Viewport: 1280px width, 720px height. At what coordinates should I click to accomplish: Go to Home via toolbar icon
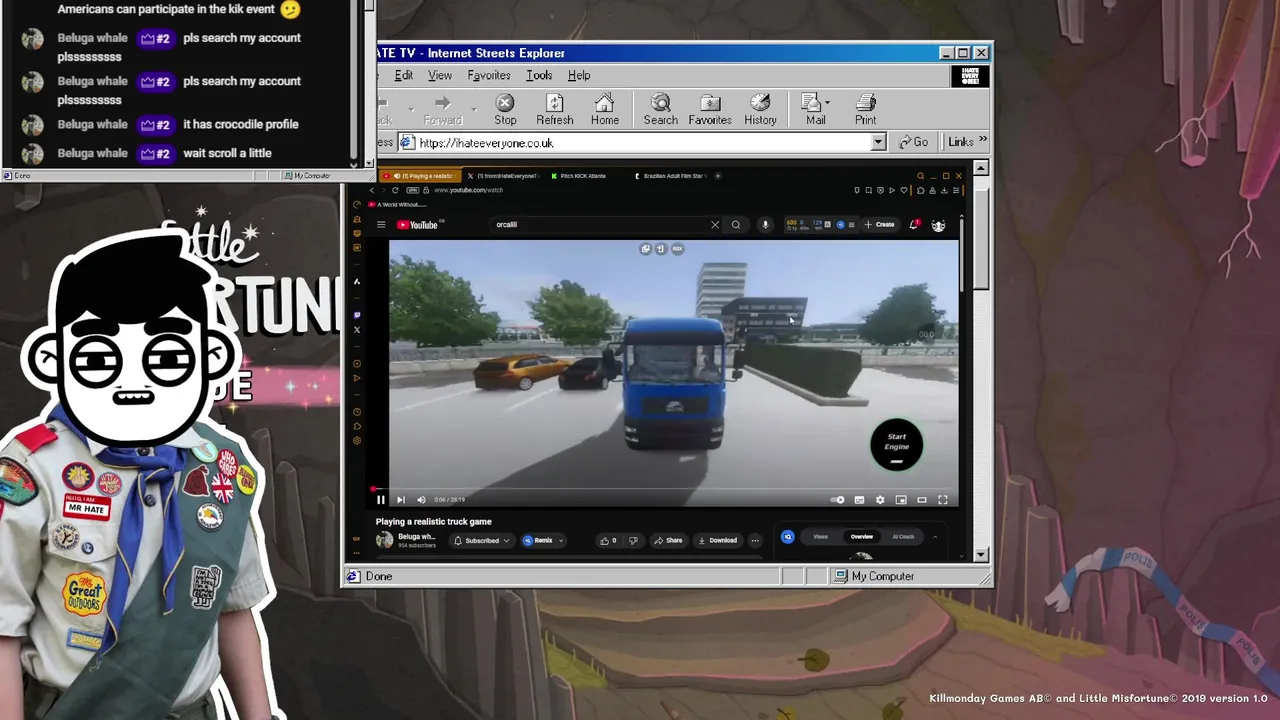tap(604, 110)
